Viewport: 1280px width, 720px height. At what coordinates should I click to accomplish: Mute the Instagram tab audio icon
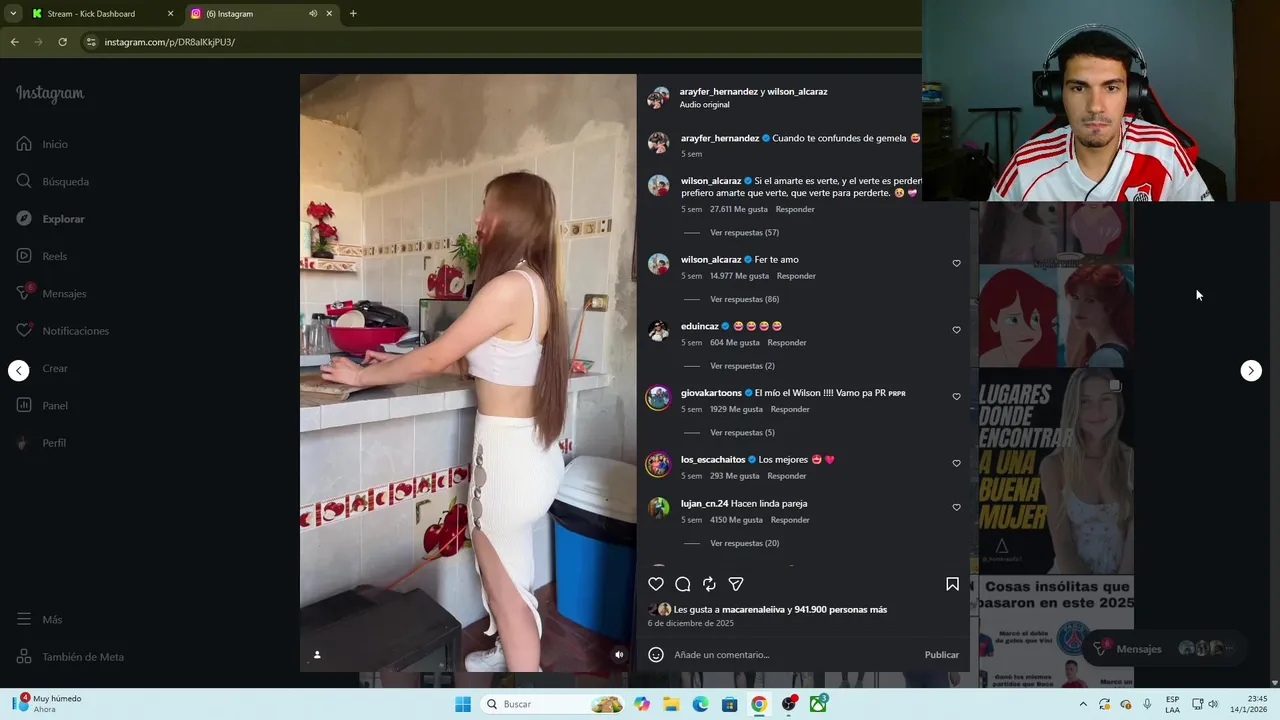313,14
